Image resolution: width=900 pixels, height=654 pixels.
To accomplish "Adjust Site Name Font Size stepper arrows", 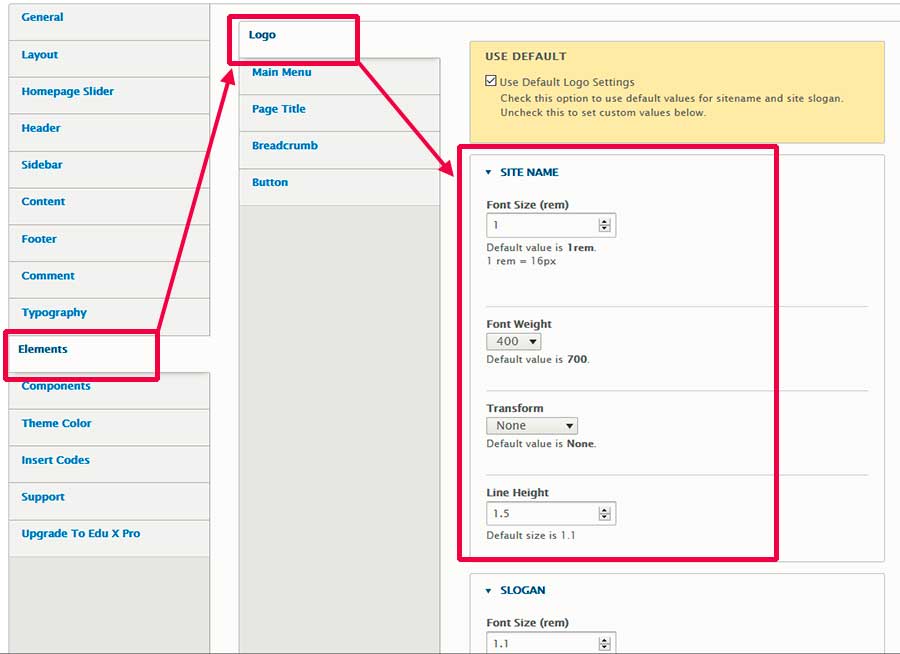I will 604,226.
